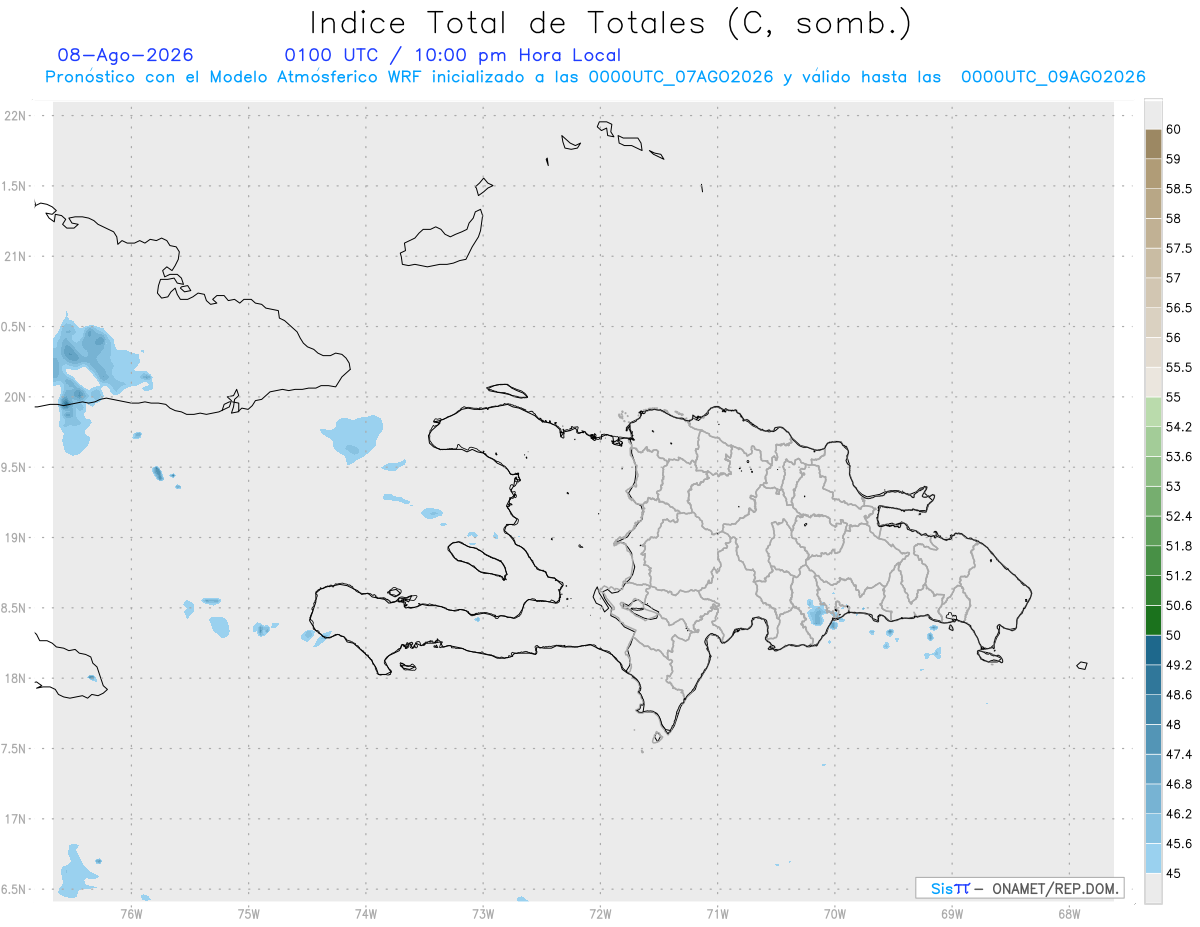
Task: Click the legend value "48"
Action: (1173, 725)
